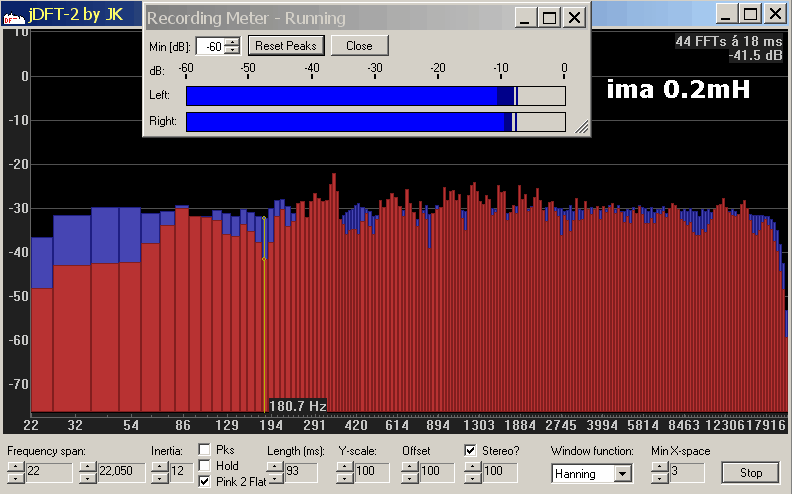Click the lower frequency span field 22

point(48,472)
